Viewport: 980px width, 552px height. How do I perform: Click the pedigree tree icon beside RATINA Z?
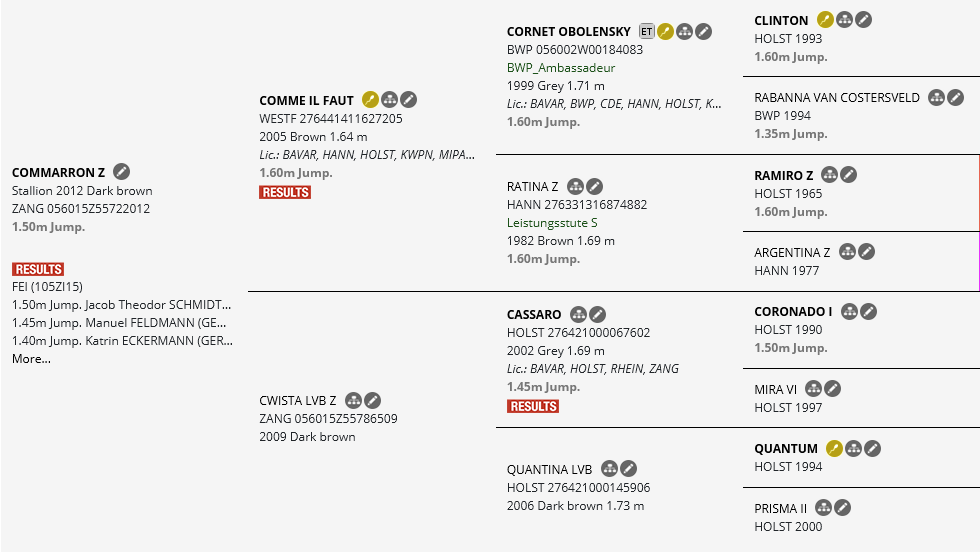(575, 186)
